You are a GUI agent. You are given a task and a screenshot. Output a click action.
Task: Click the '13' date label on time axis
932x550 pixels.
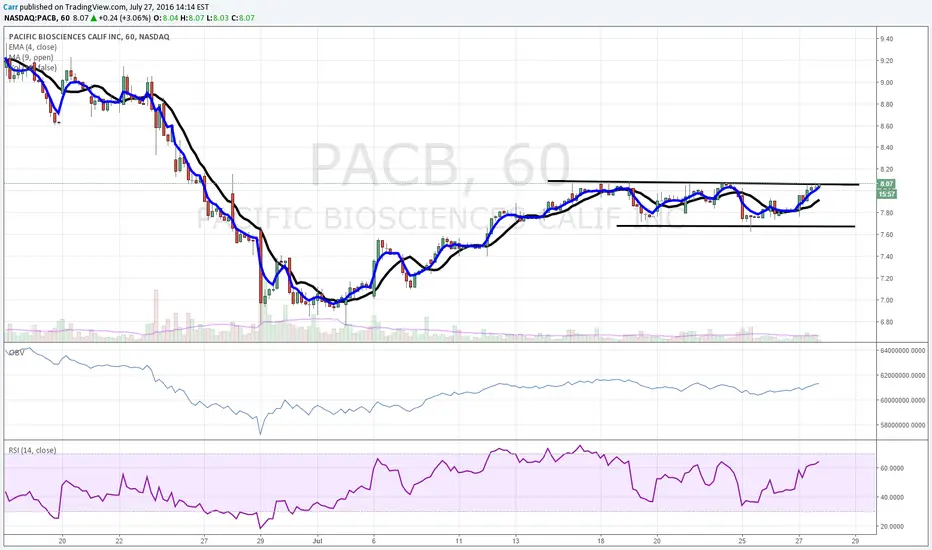coord(515,541)
